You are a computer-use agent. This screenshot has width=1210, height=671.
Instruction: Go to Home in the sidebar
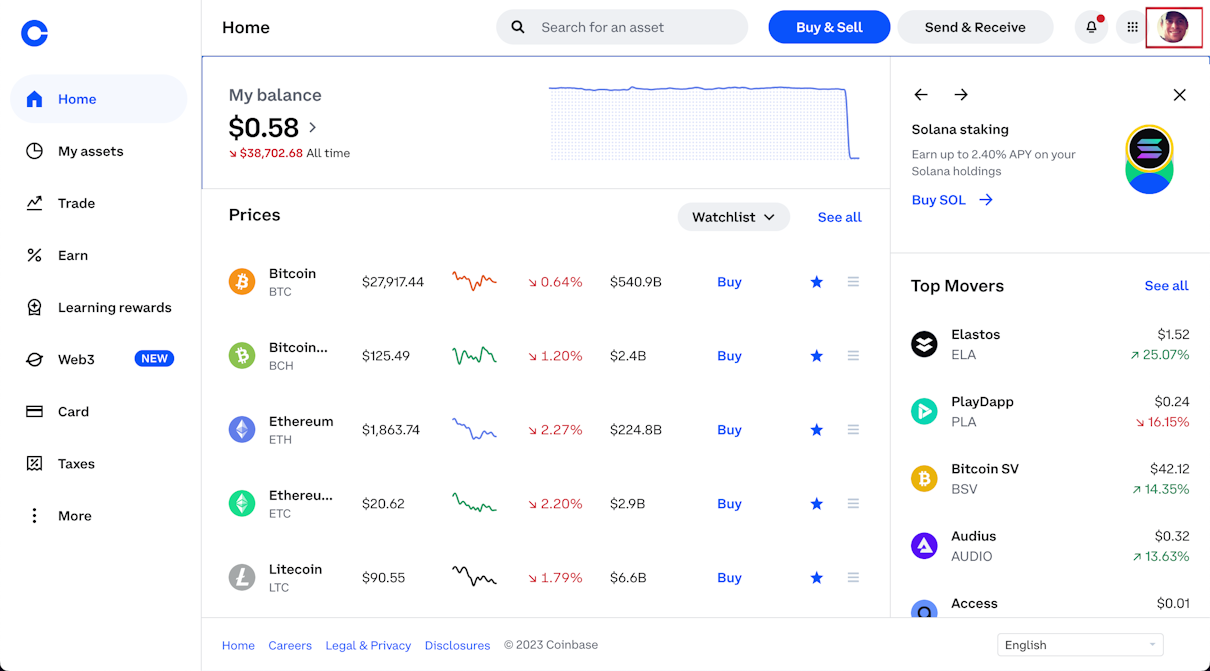pyautogui.click(x=98, y=99)
